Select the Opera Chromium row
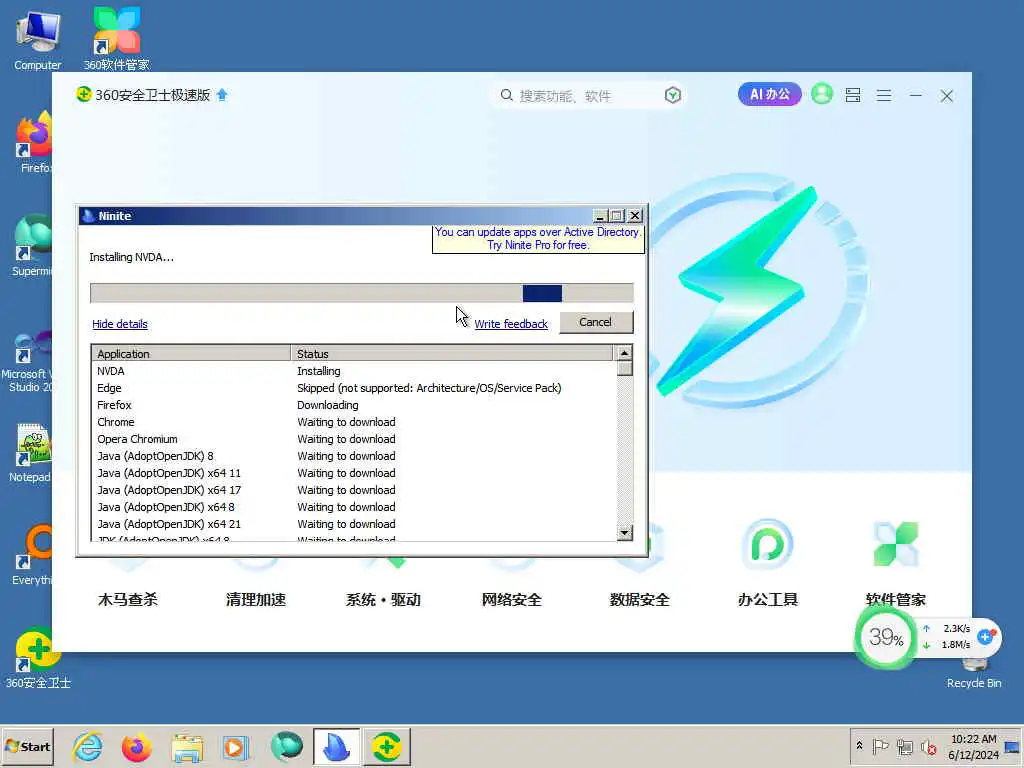The image size is (1024, 768). 353,439
